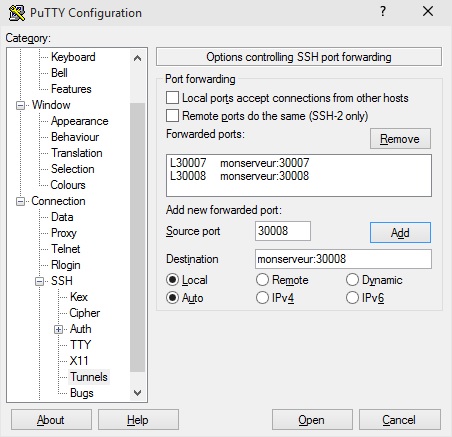Close the PuTTY Configuration window
452x437 pixels.
click(x=428, y=12)
